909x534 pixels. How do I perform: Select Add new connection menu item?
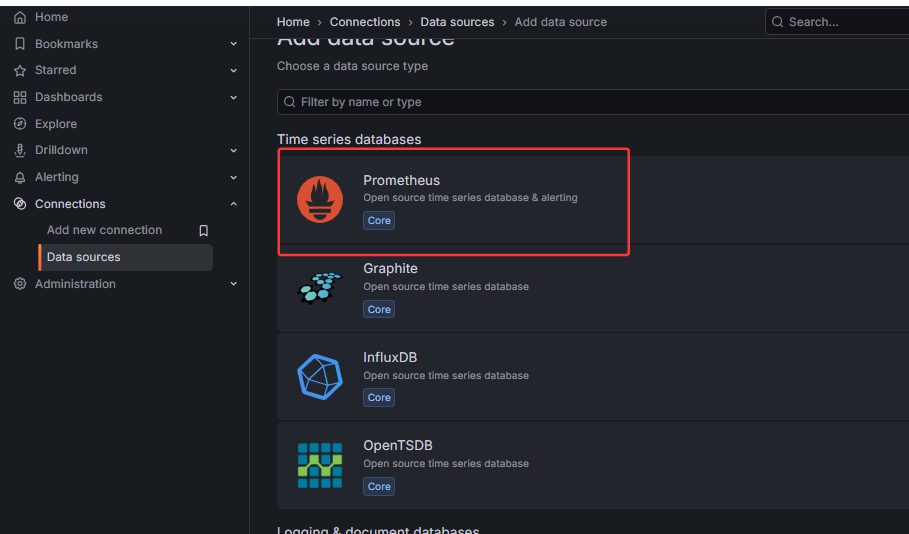pos(104,230)
